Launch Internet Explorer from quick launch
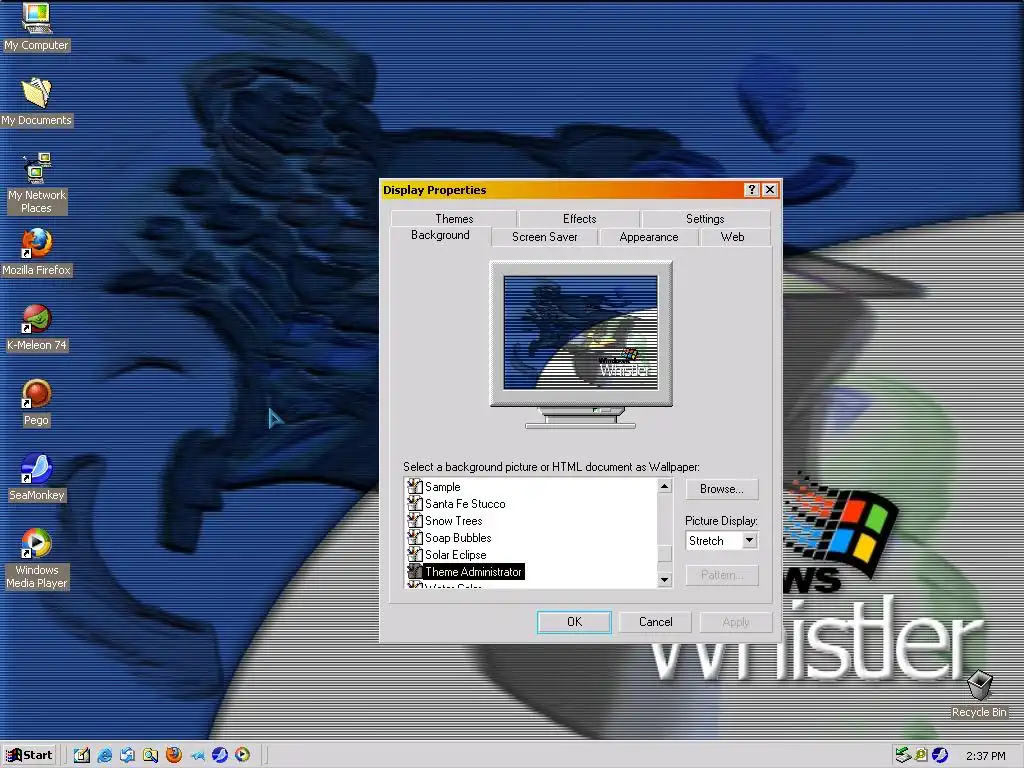Image resolution: width=1024 pixels, height=768 pixels. click(104, 755)
